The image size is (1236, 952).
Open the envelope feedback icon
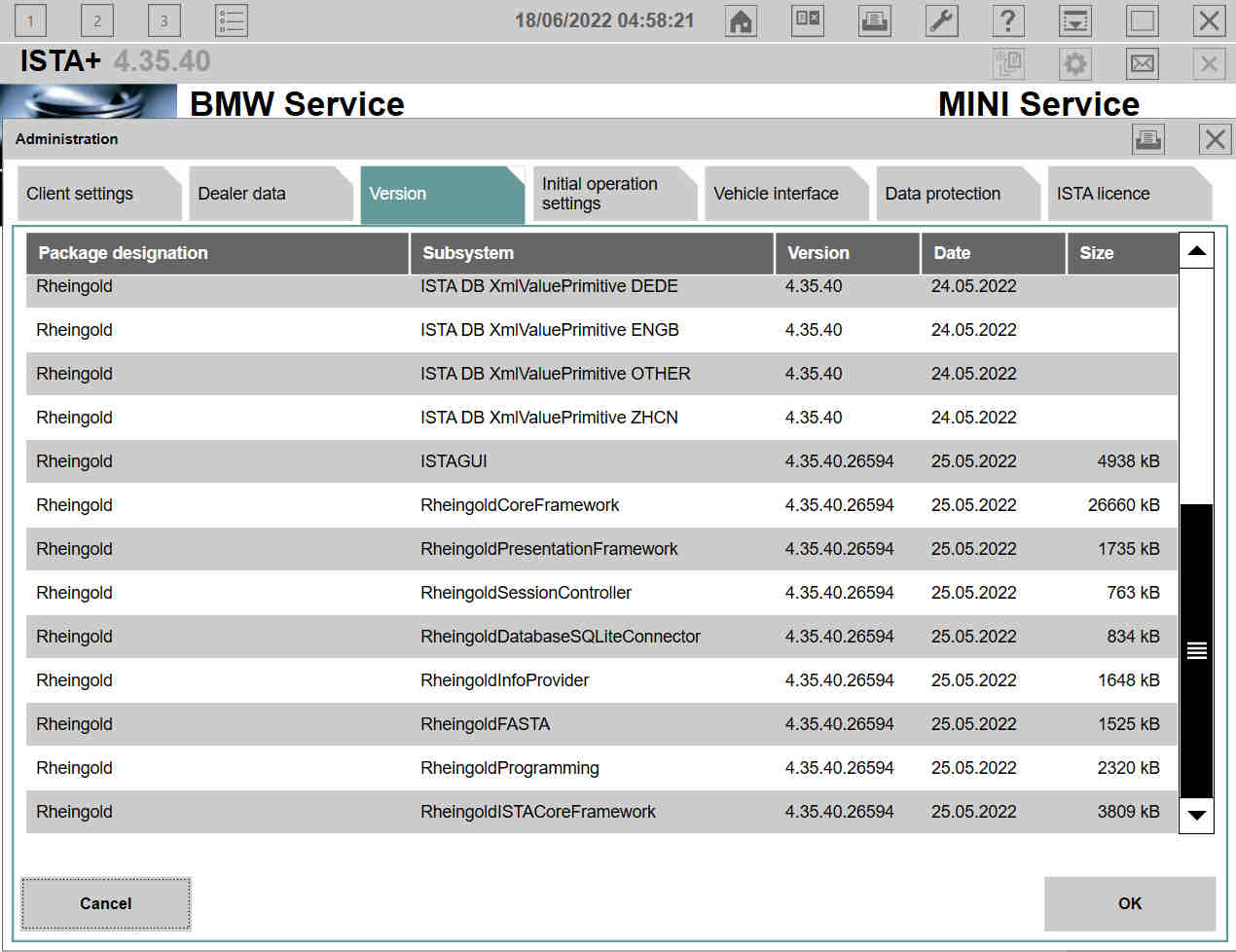[1143, 64]
